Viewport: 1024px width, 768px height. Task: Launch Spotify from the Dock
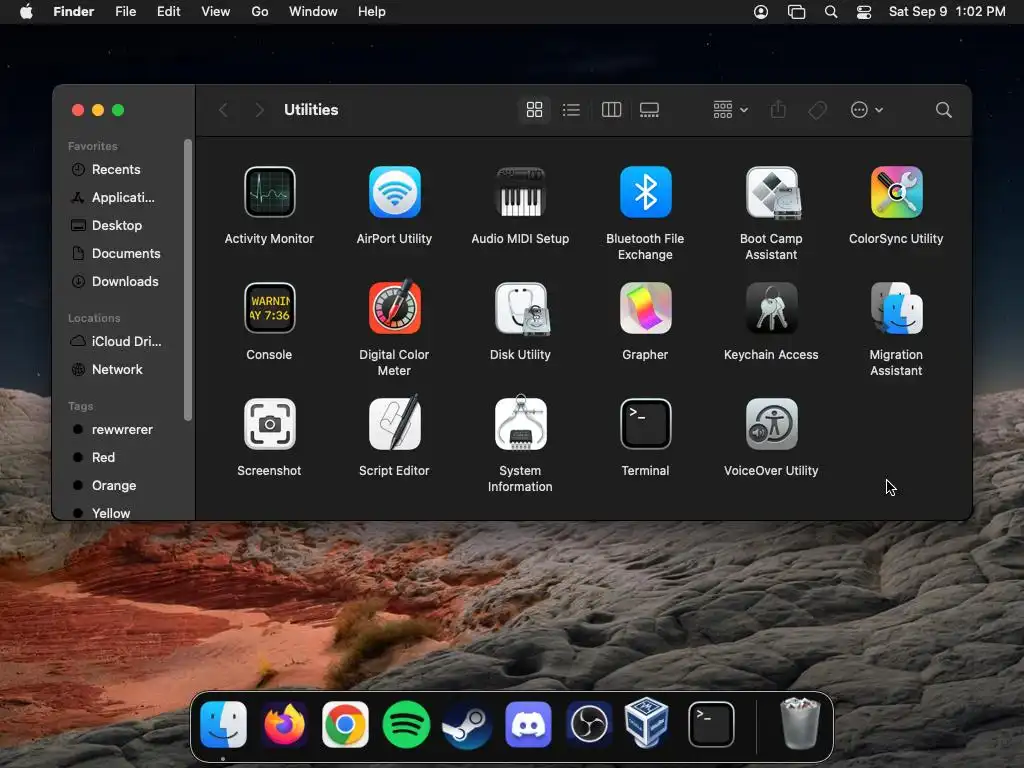406,725
